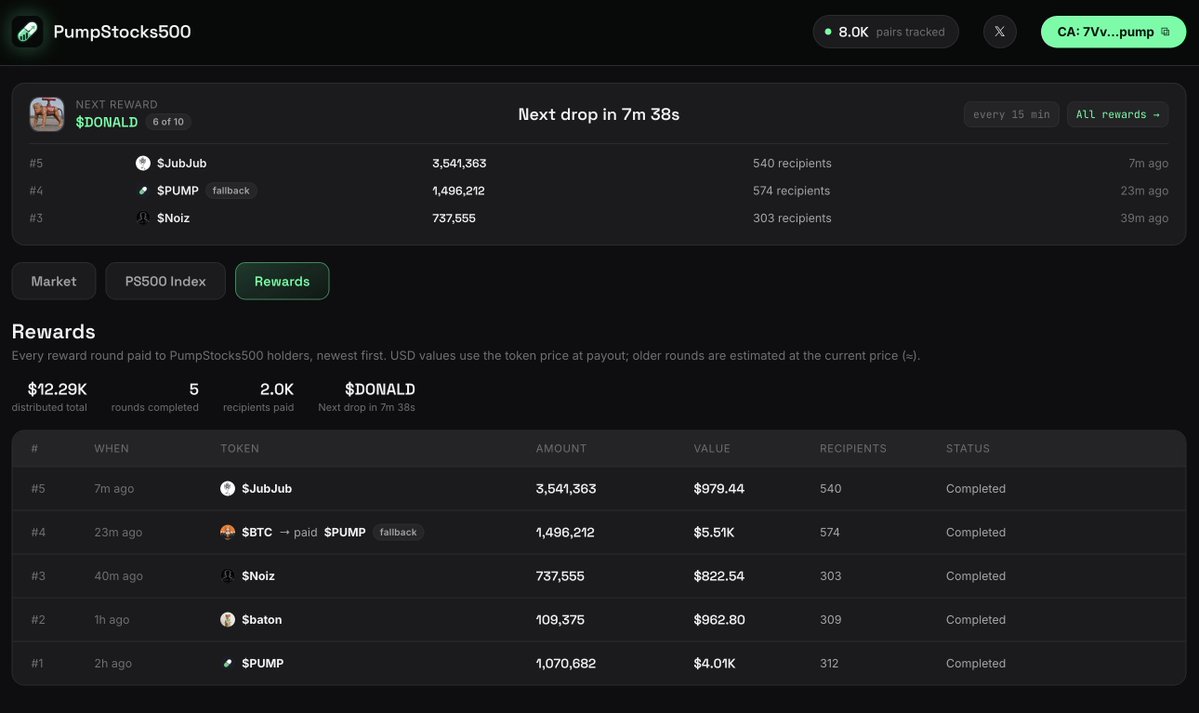The height and width of the screenshot is (713, 1199).
Task: Click the $JubJub token icon in top panel
Action: (143, 163)
